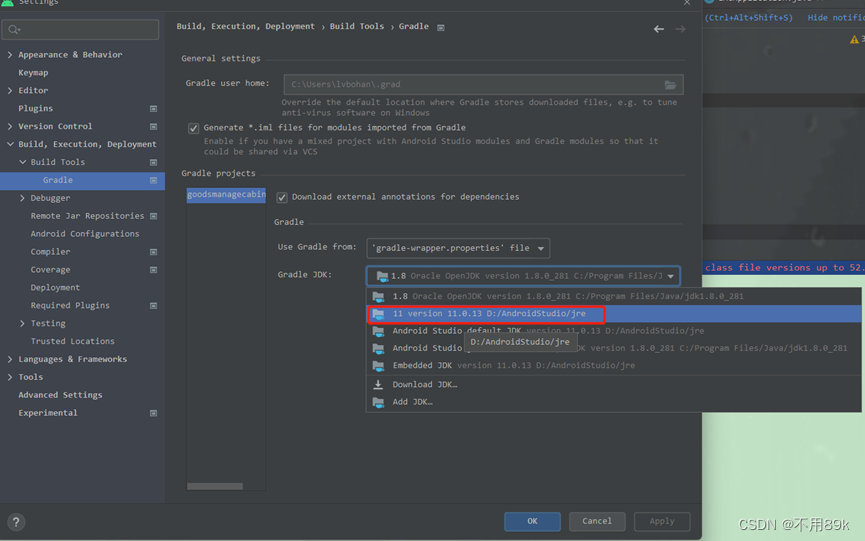The image size is (865, 541).
Task: Select 11 version 11.0.13 D:/AndroidStudio/jre
Action: (x=613, y=314)
